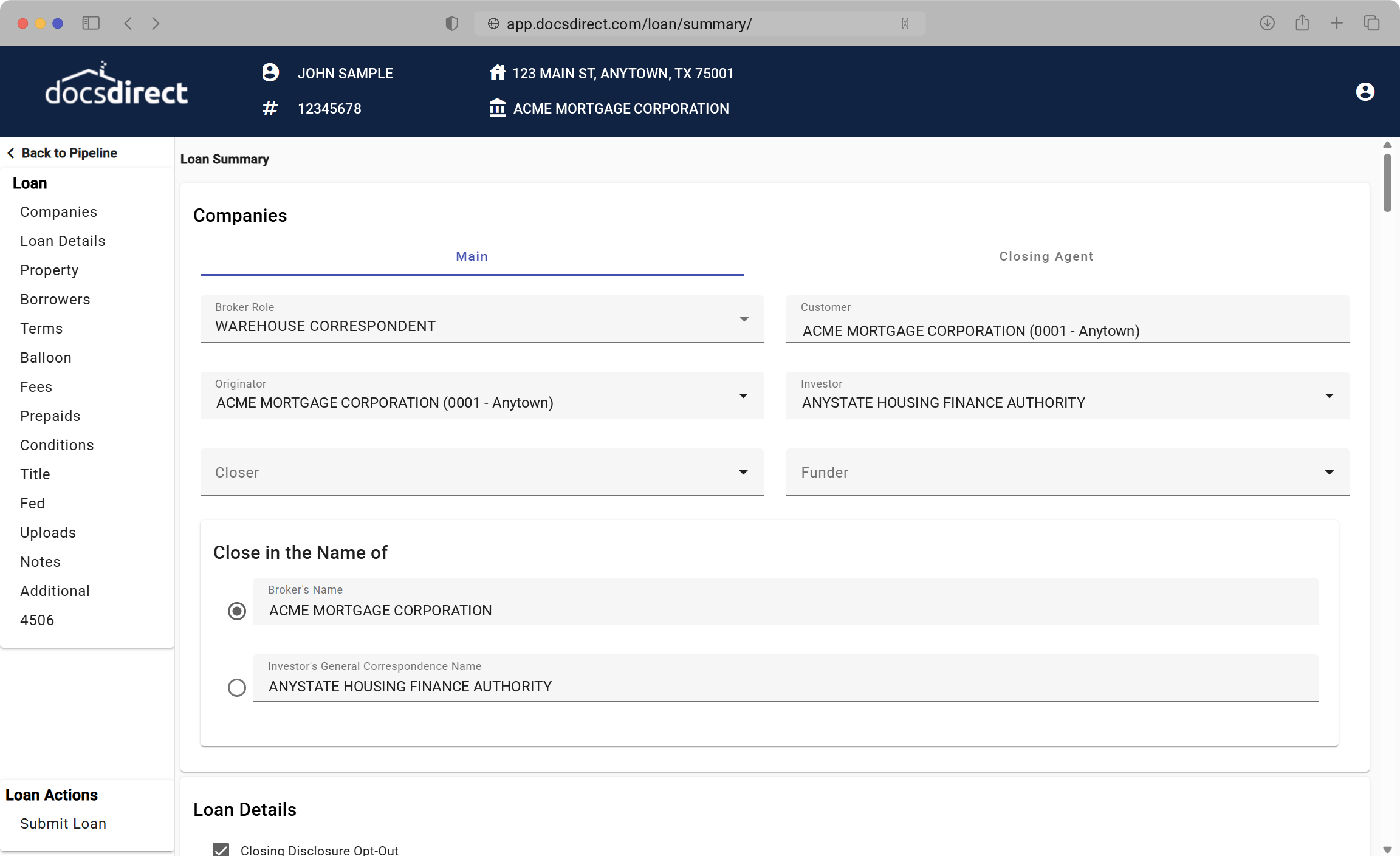Switch to the Closing Agent tab
1400x856 pixels.
[1046, 256]
